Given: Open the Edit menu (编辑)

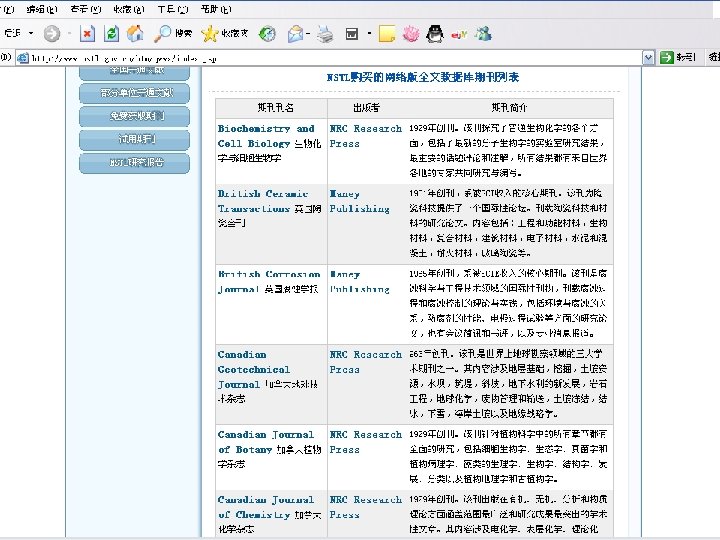Looking at the screenshot, I should tap(41, 9).
